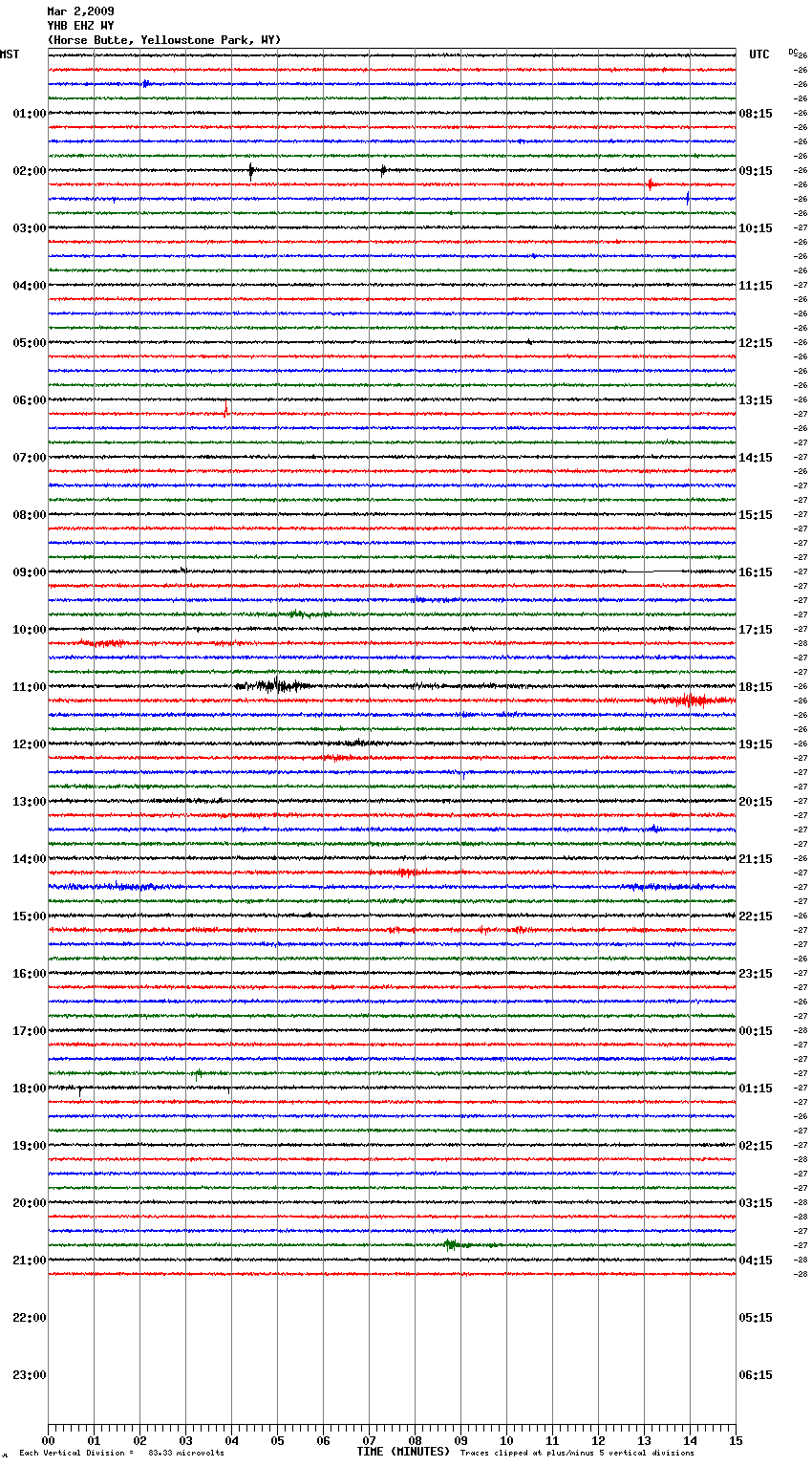Click the station code "YHB EHZ WY"
812x1466 pixels.
80,26
